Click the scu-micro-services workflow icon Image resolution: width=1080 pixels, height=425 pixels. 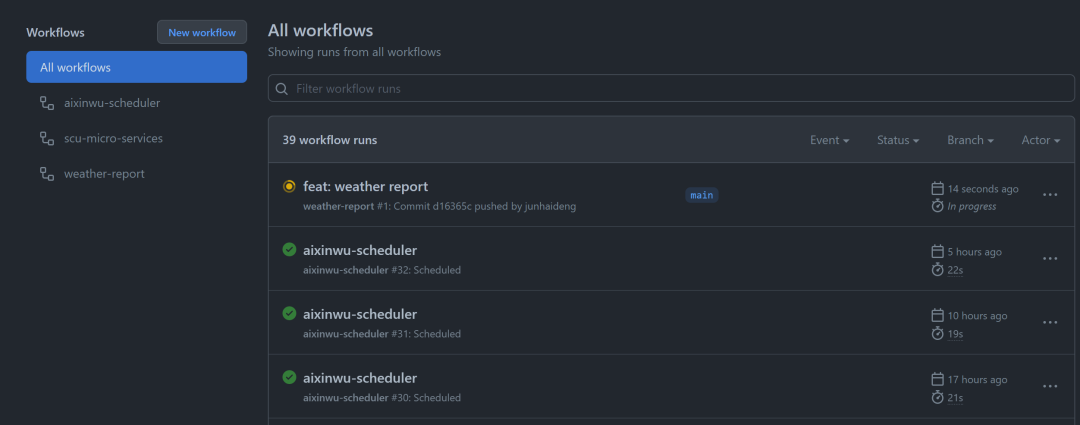coord(46,138)
